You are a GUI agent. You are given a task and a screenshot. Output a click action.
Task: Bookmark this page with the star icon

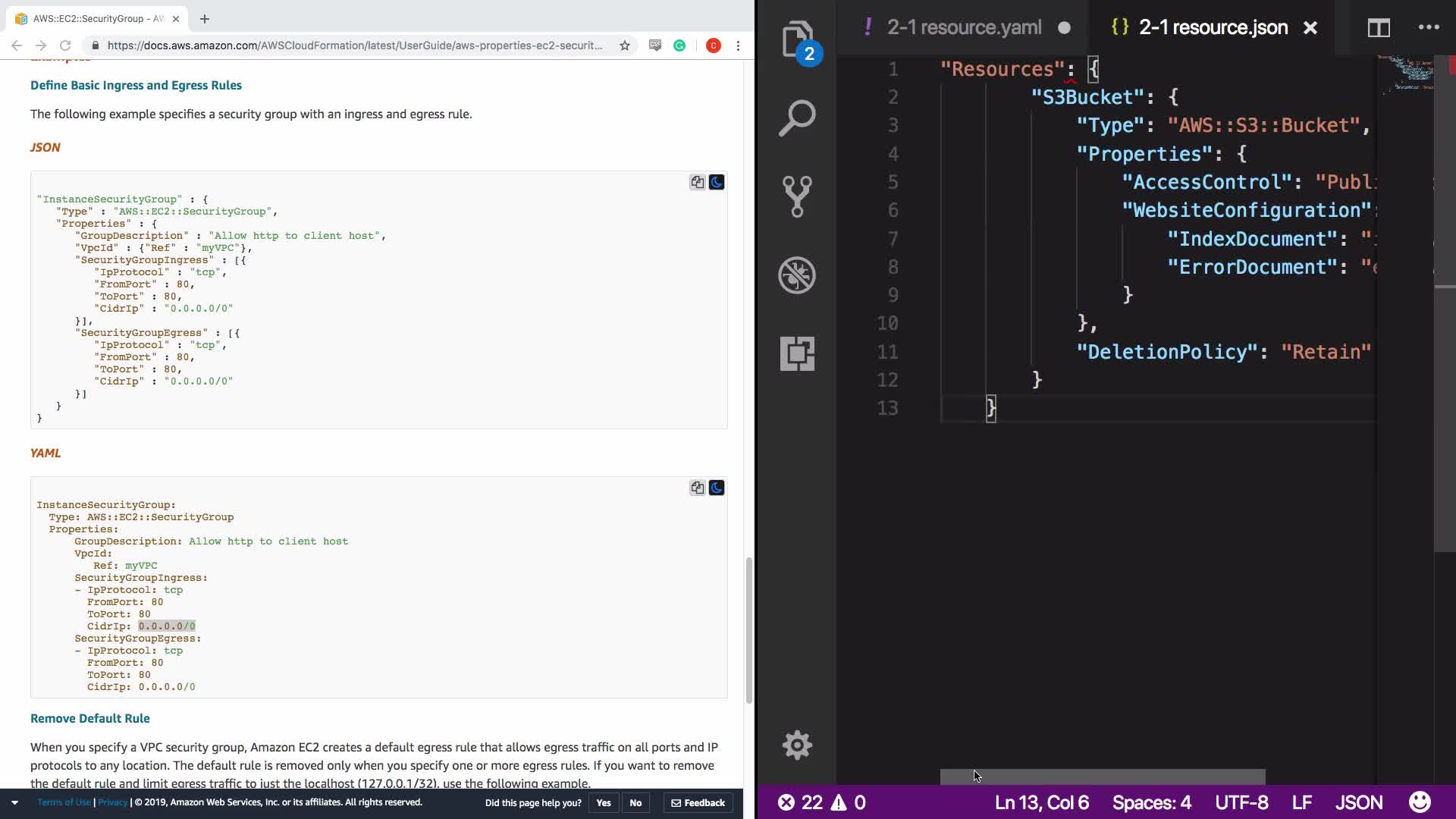624,45
